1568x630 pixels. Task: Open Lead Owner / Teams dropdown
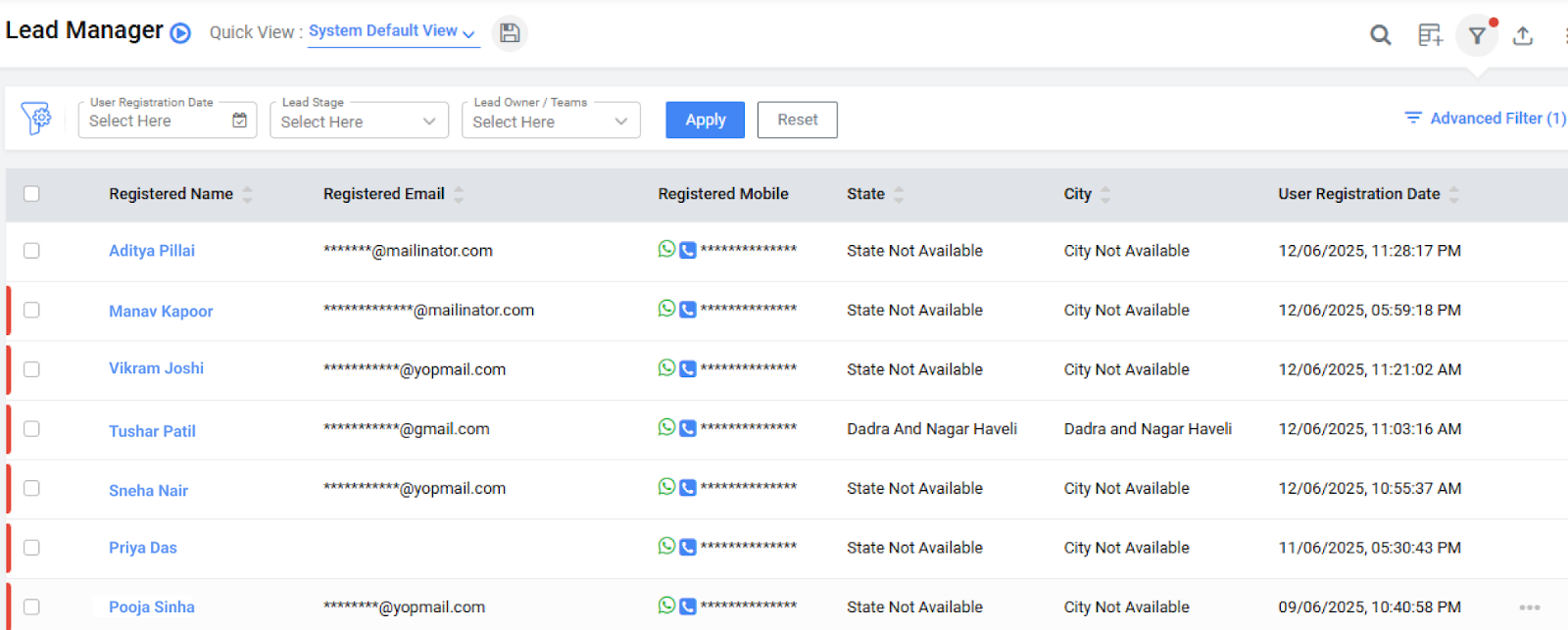point(551,121)
